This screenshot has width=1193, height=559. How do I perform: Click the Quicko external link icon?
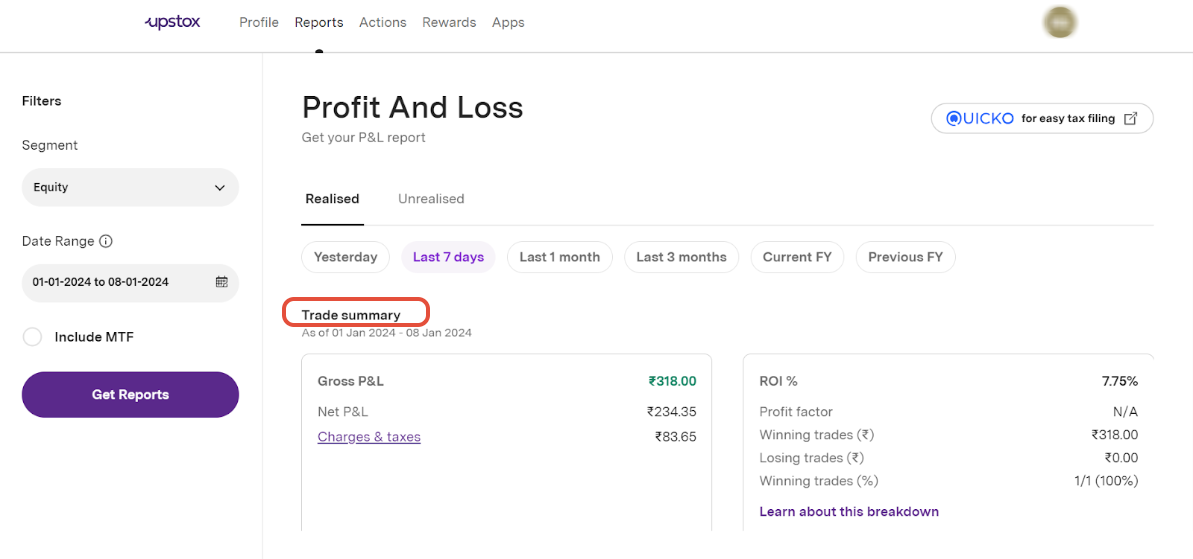click(1131, 118)
